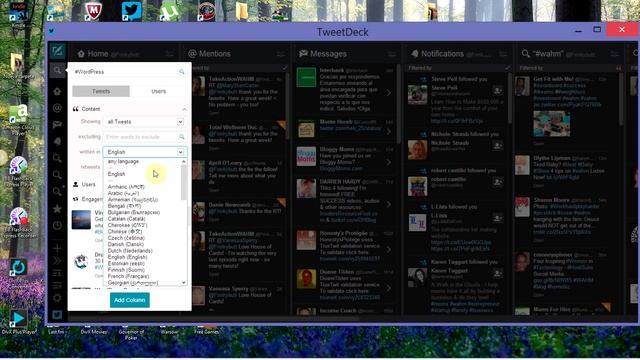Click magnifier icon in excluding field
This screenshot has height=360, width=640.
point(182,137)
